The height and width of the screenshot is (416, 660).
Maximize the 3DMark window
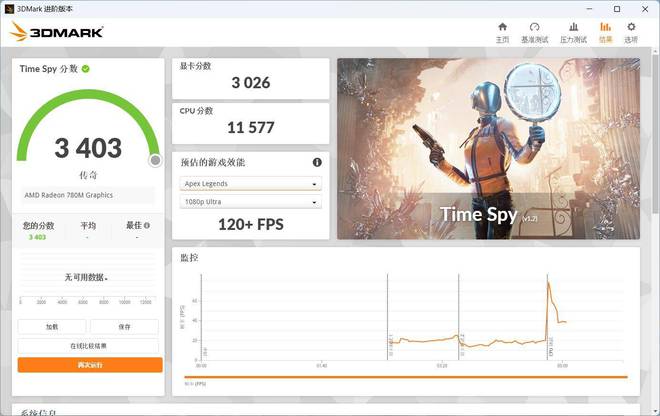tap(617, 9)
